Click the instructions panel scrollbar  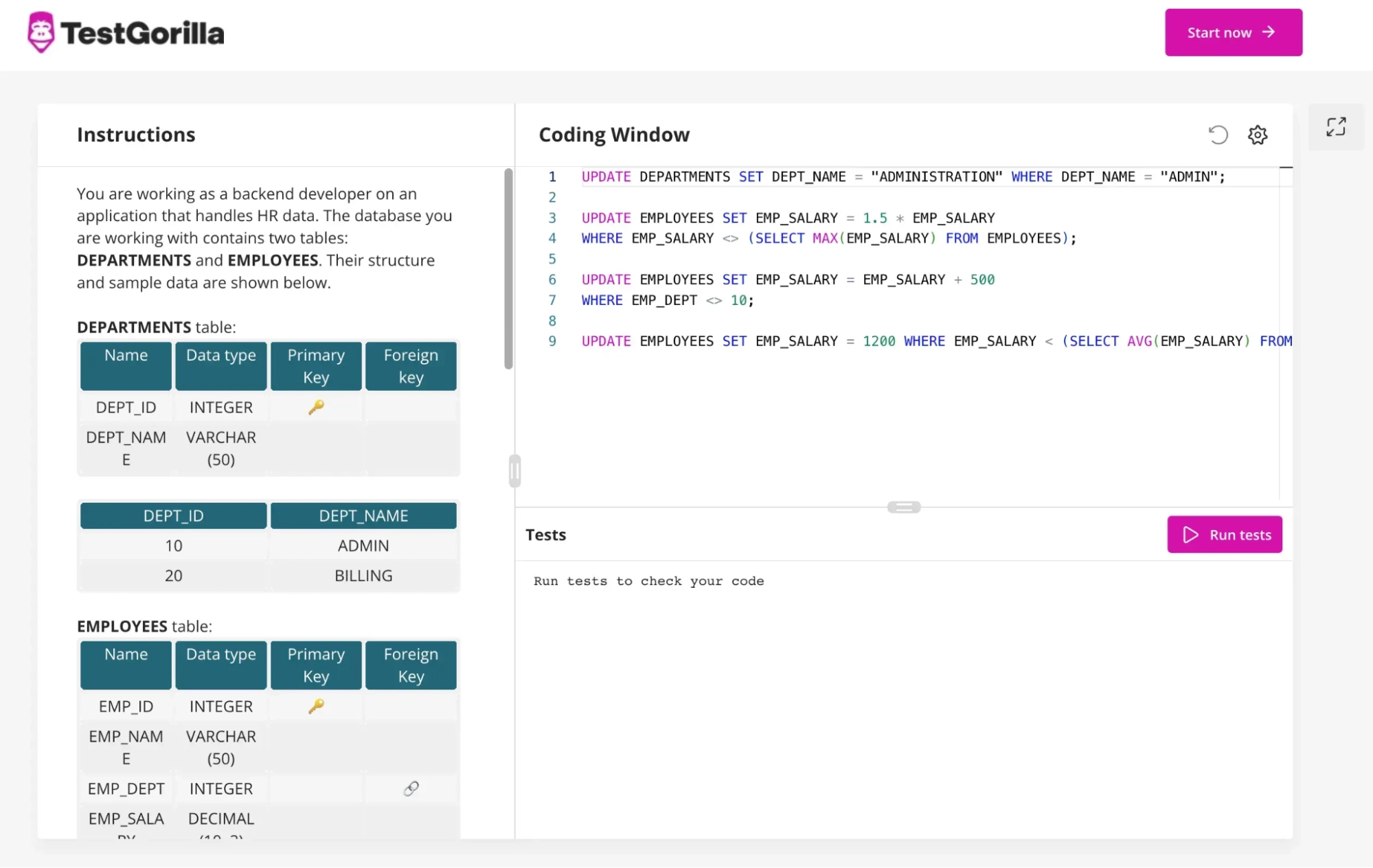[x=508, y=269]
